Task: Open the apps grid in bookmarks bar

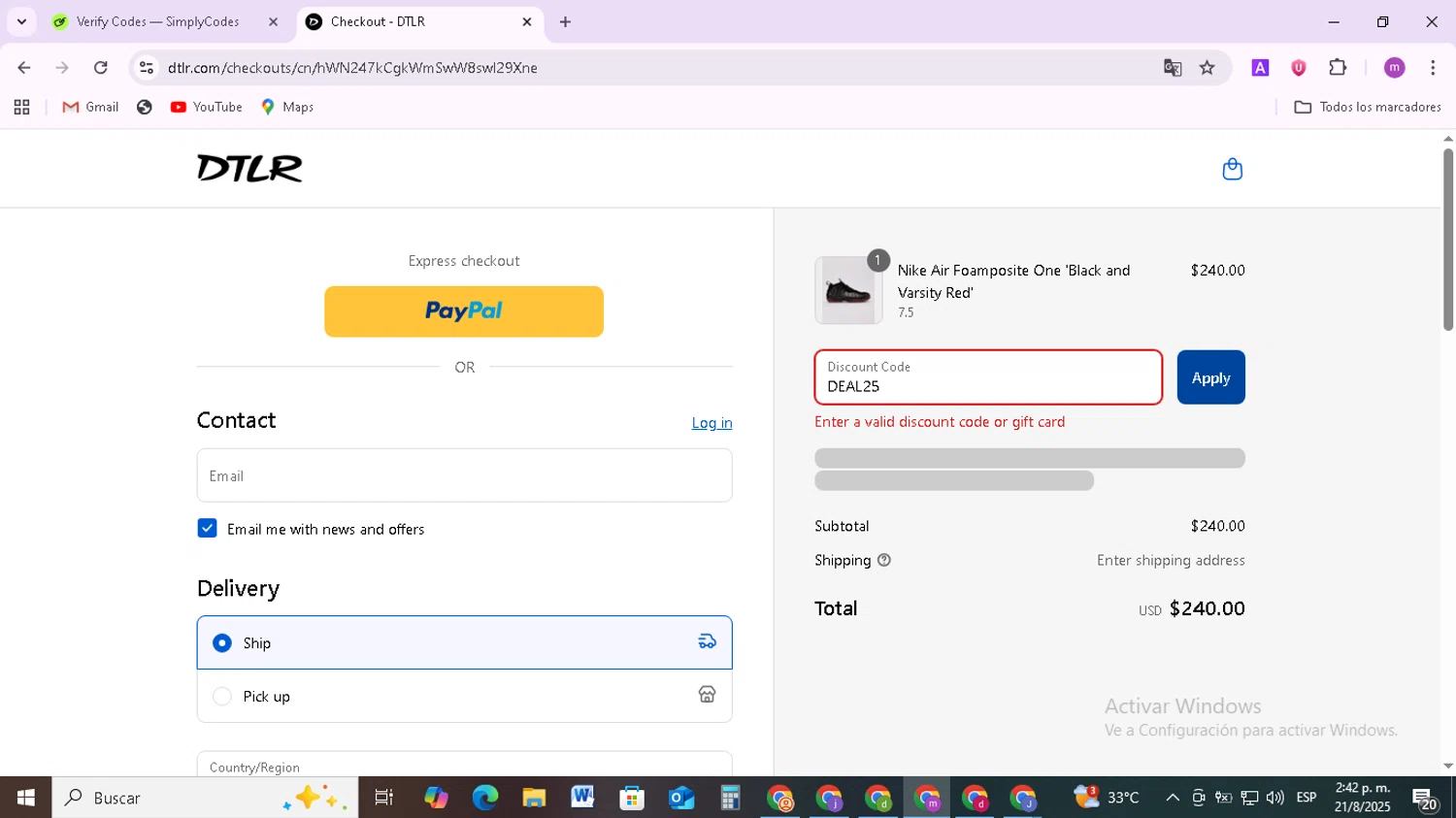Action: [21, 107]
